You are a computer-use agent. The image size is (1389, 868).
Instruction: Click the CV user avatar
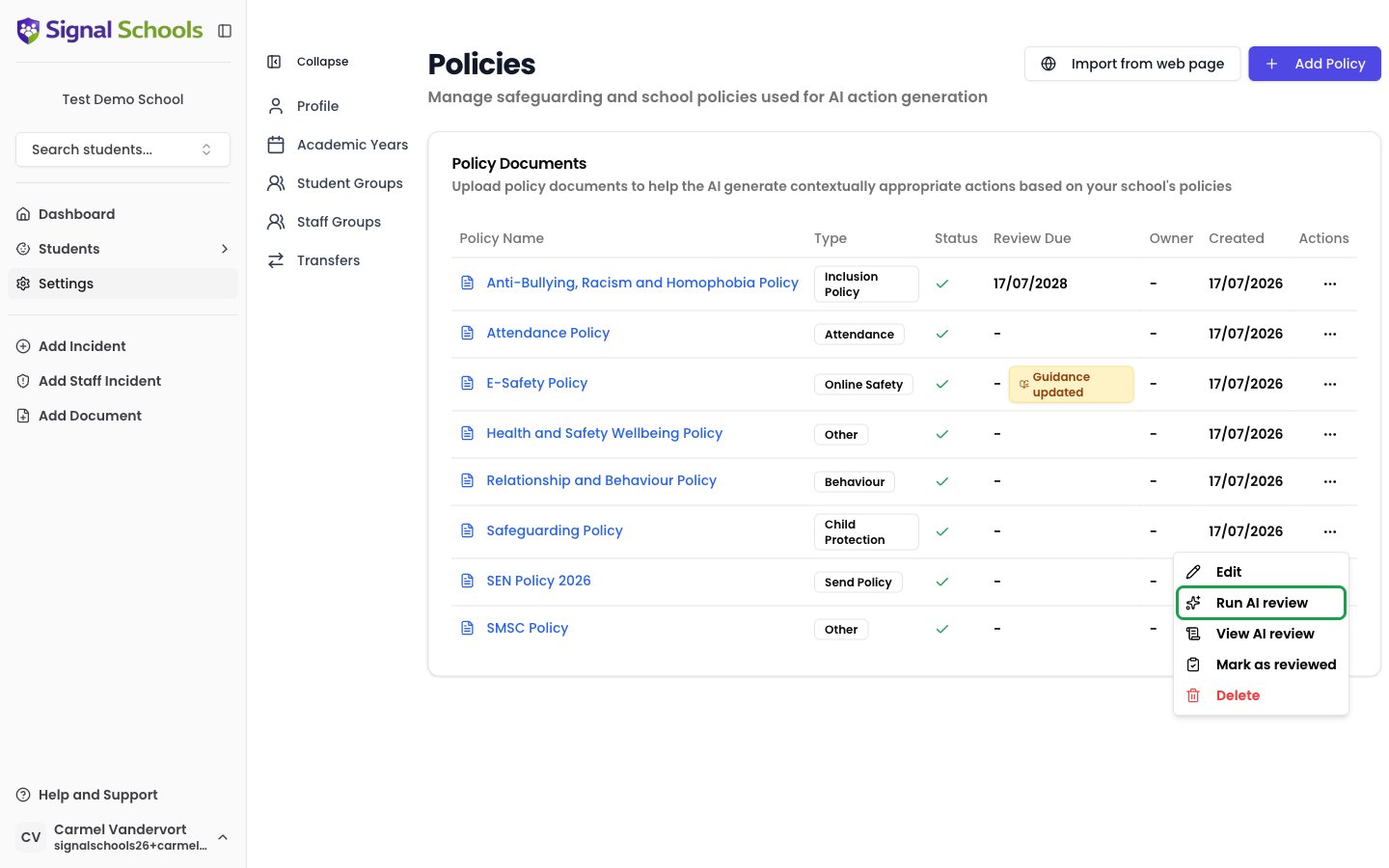tap(31, 837)
